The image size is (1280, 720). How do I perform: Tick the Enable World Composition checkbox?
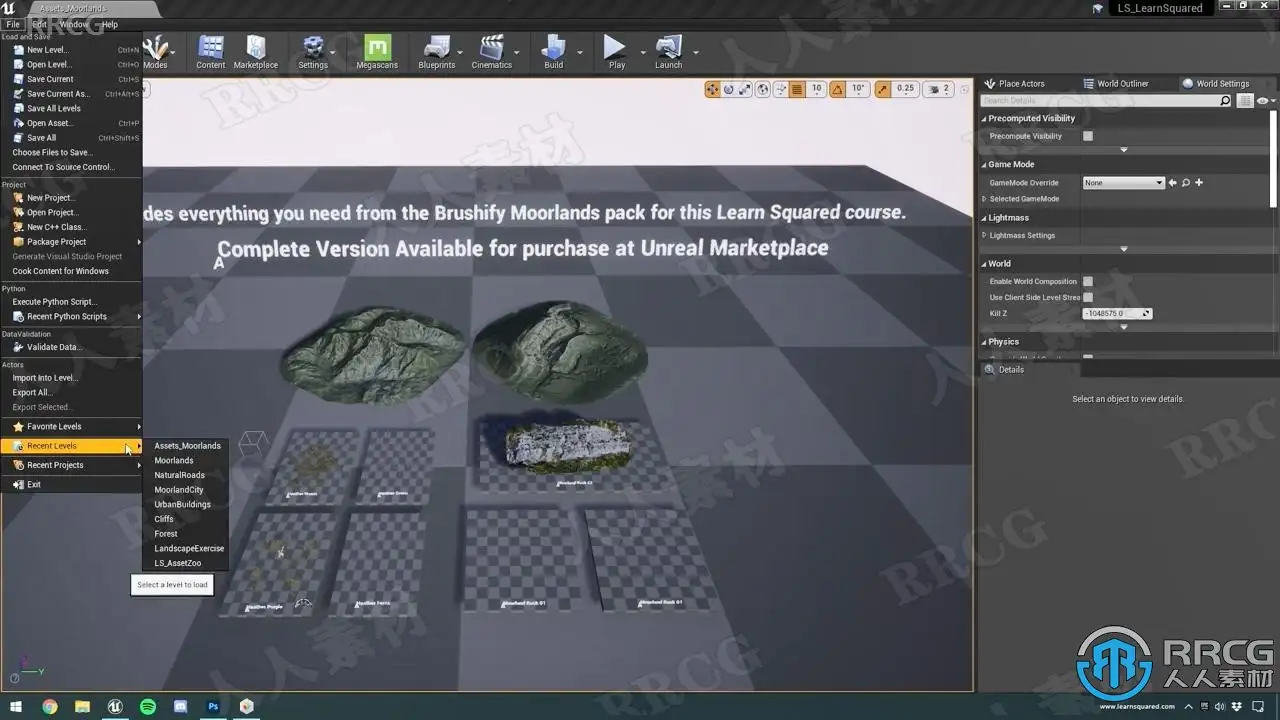1088,282
